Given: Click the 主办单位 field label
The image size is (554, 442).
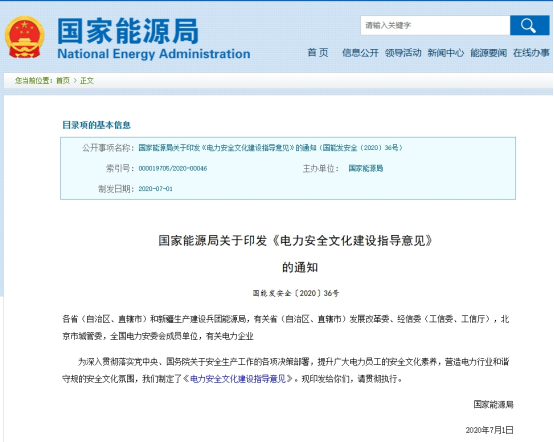Looking at the screenshot, I should coord(320,168).
